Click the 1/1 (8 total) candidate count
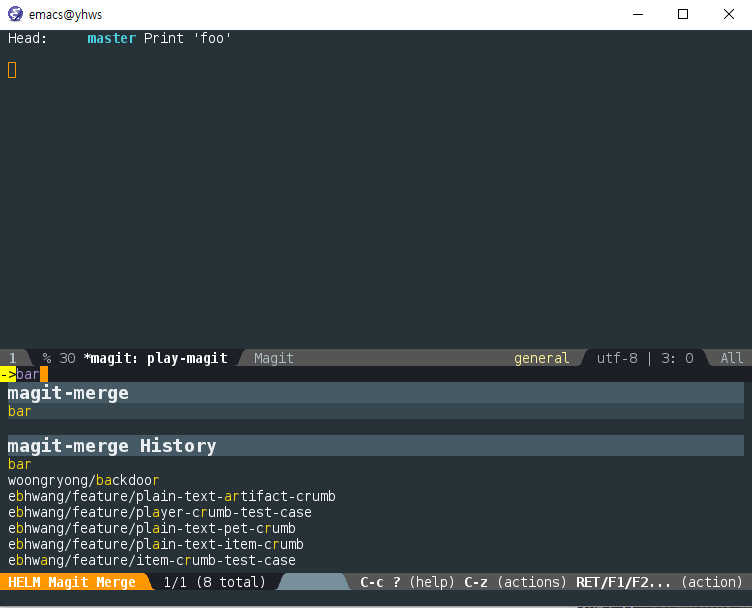The image size is (752, 608). (x=214, y=582)
